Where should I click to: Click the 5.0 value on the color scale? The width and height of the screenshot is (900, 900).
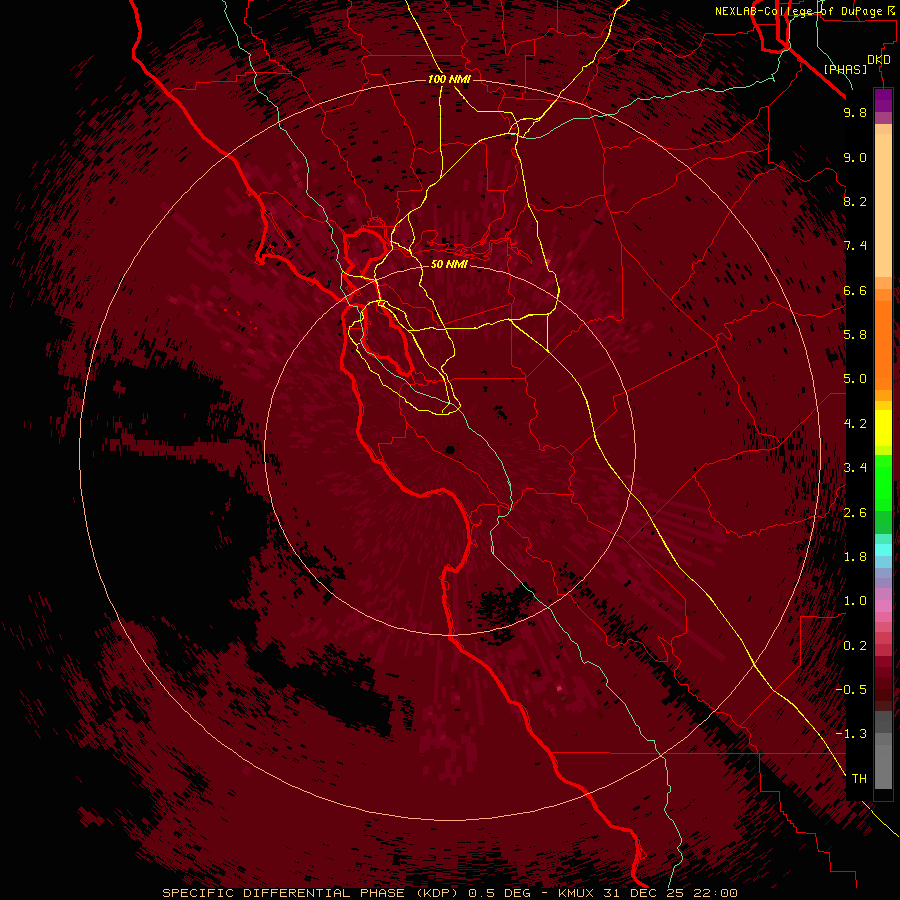pyautogui.click(x=855, y=379)
